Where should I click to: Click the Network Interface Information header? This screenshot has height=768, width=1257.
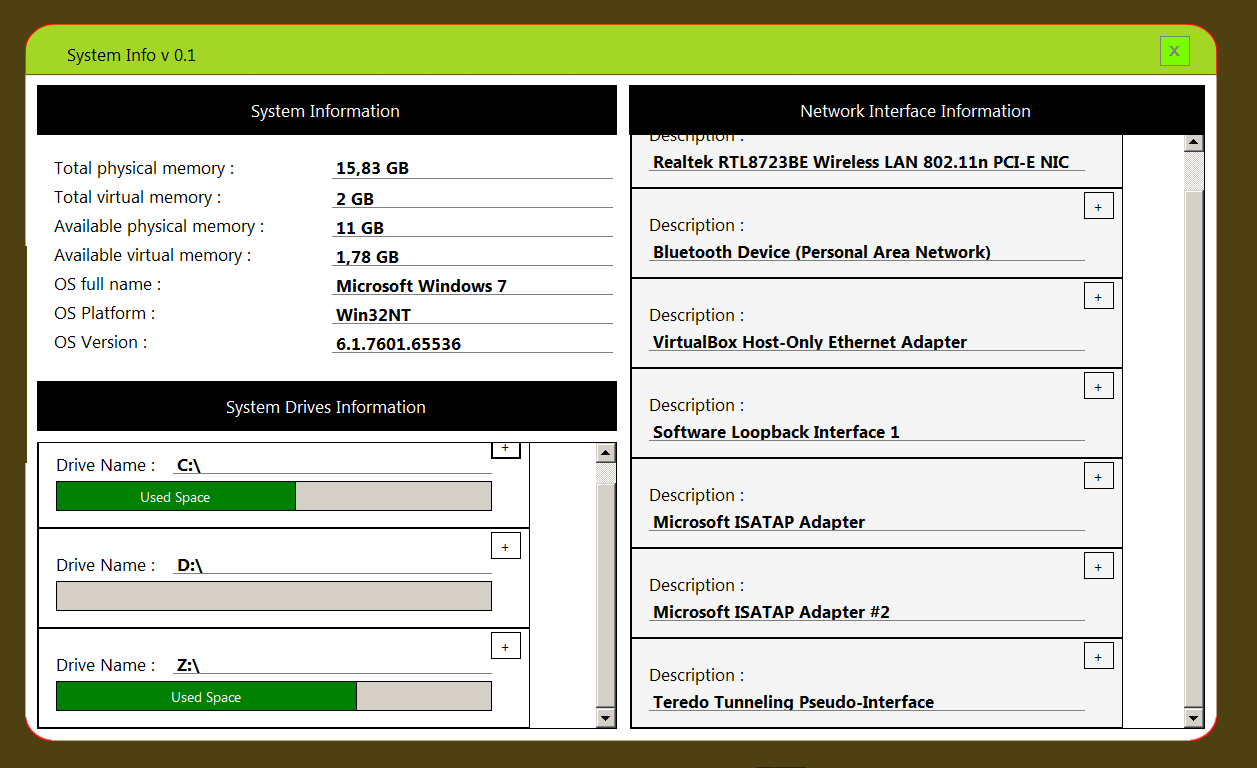(x=916, y=110)
